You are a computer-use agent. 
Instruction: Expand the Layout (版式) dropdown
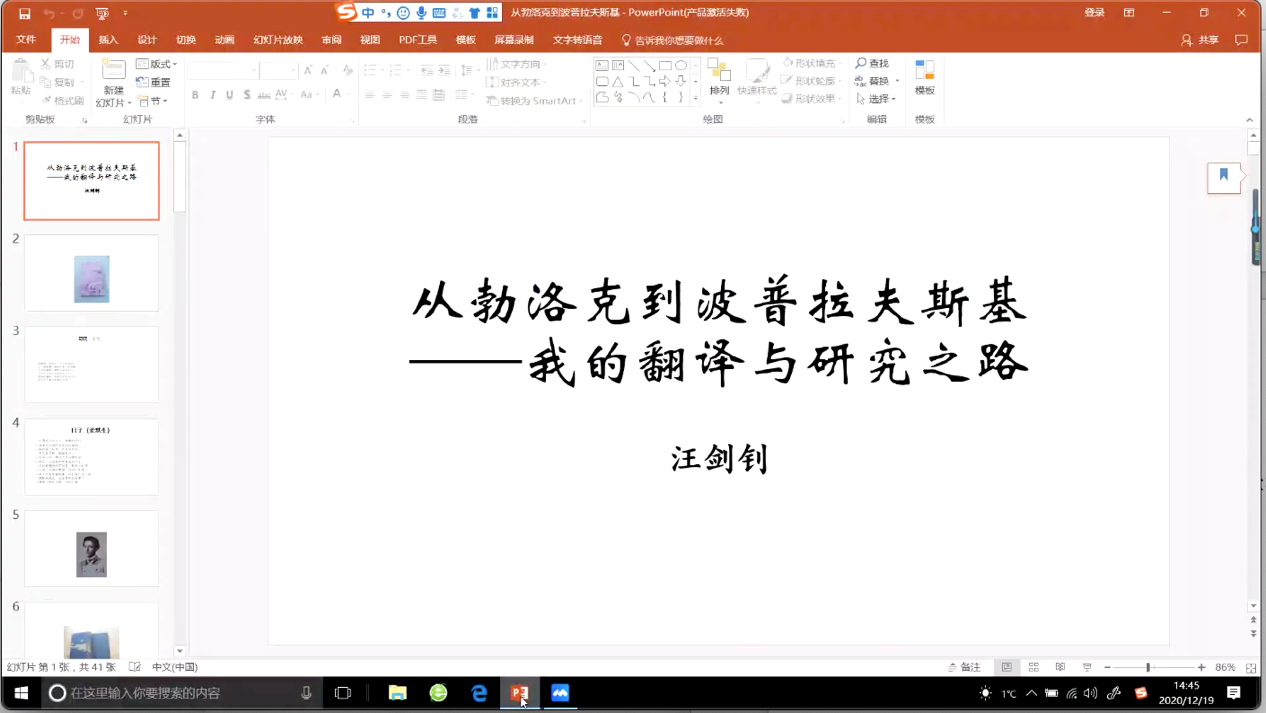click(158, 64)
